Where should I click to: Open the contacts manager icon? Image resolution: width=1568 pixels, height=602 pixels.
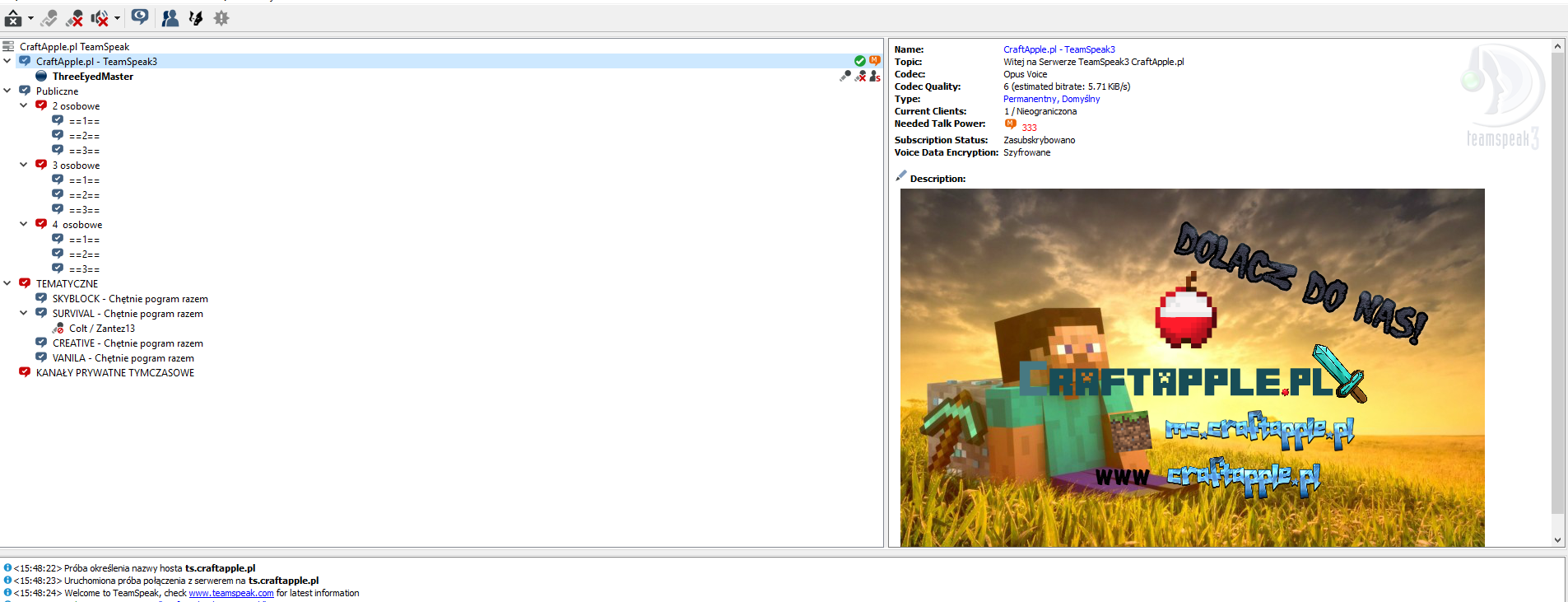pos(170,18)
